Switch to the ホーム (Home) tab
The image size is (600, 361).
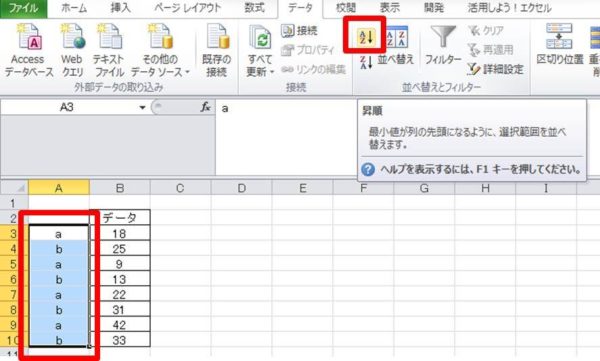tap(74, 8)
